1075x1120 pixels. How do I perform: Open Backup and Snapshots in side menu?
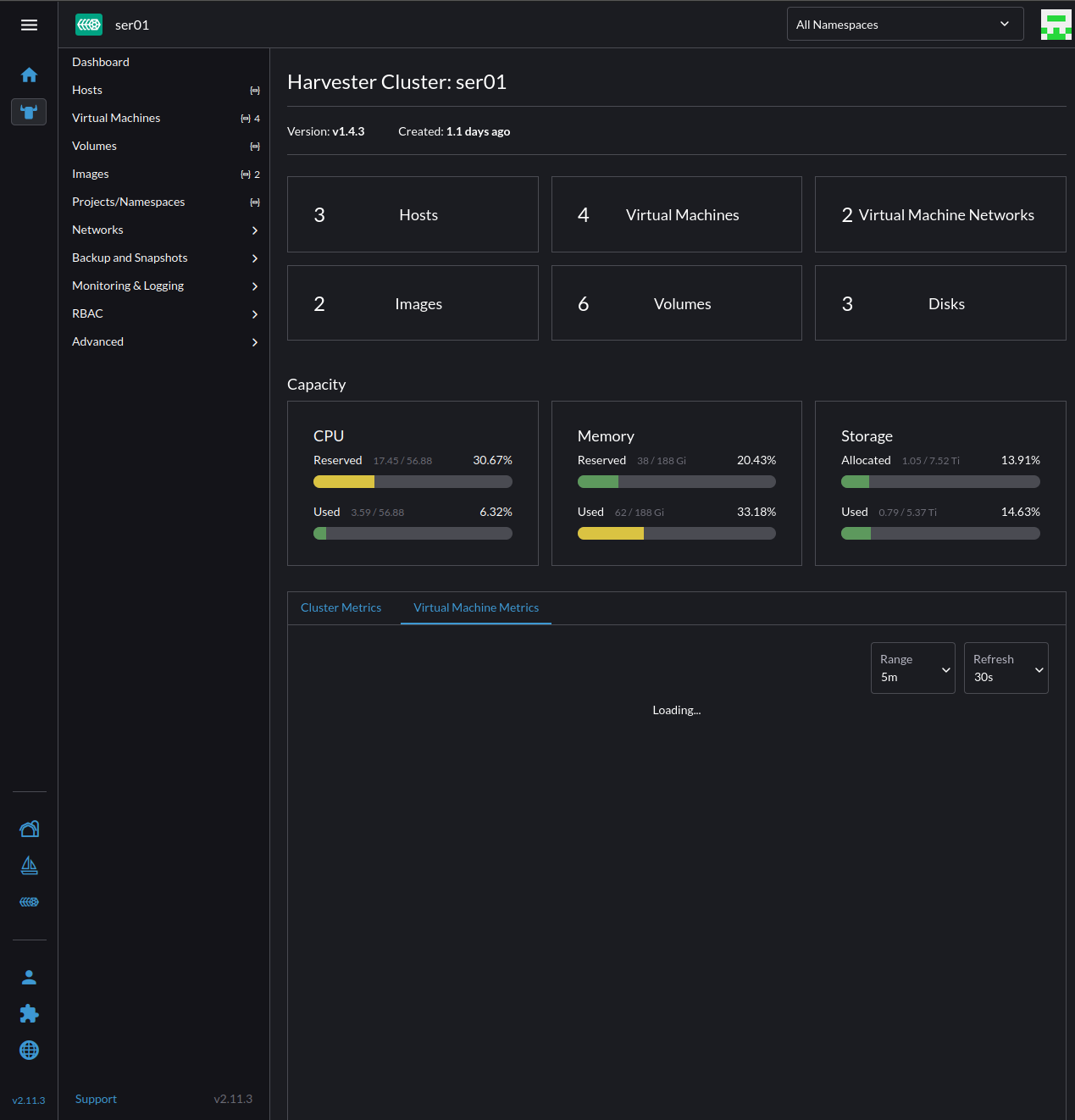(x=130, y=258)
